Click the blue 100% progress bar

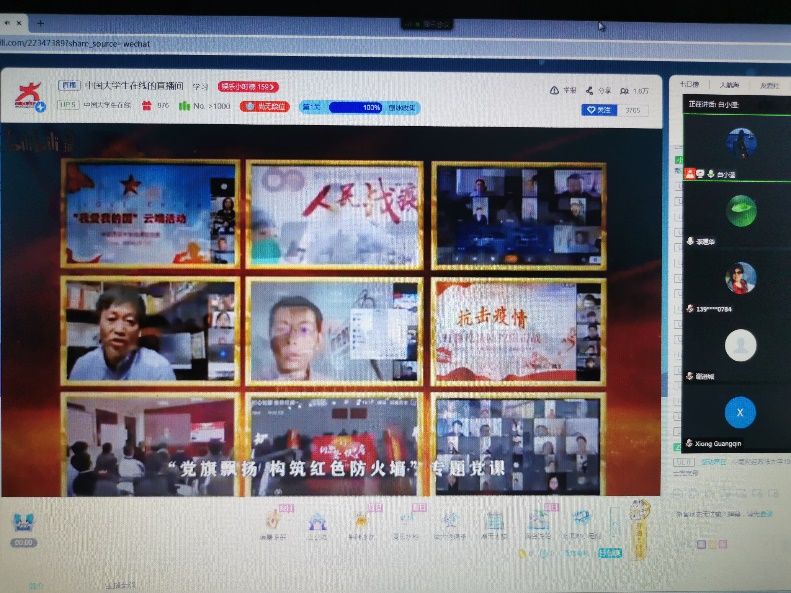pos(356,107)
